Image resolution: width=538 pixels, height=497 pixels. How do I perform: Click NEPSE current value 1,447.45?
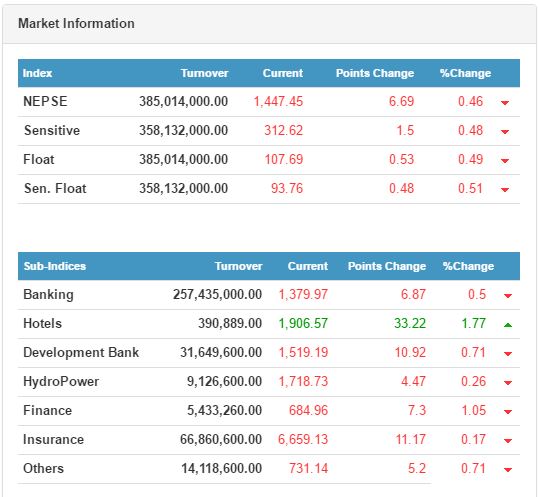coord(278,102)
